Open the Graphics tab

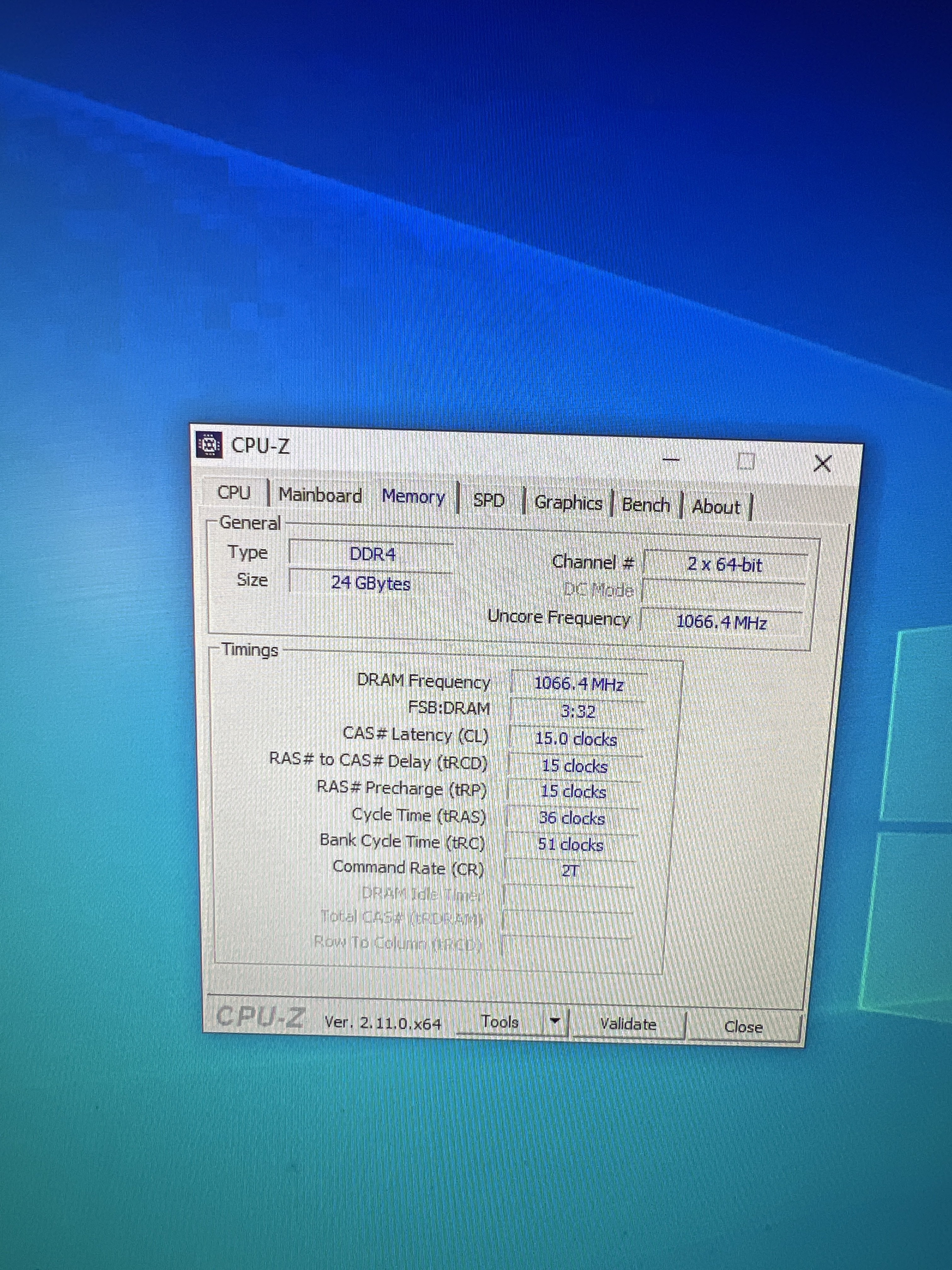(568, 503)
